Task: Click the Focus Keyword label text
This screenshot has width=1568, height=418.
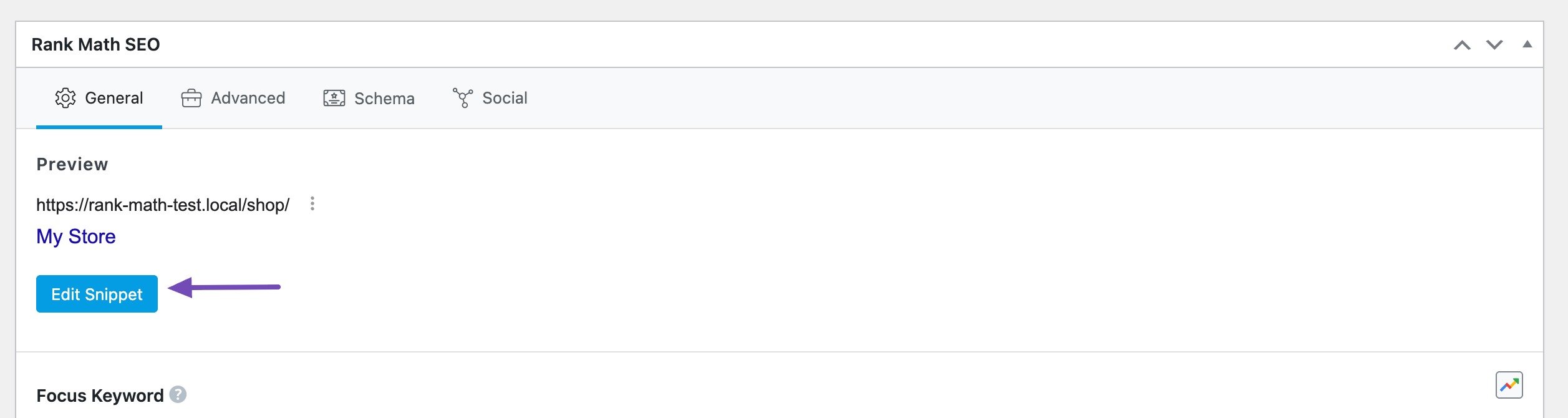Action: (x=100, y=396)
